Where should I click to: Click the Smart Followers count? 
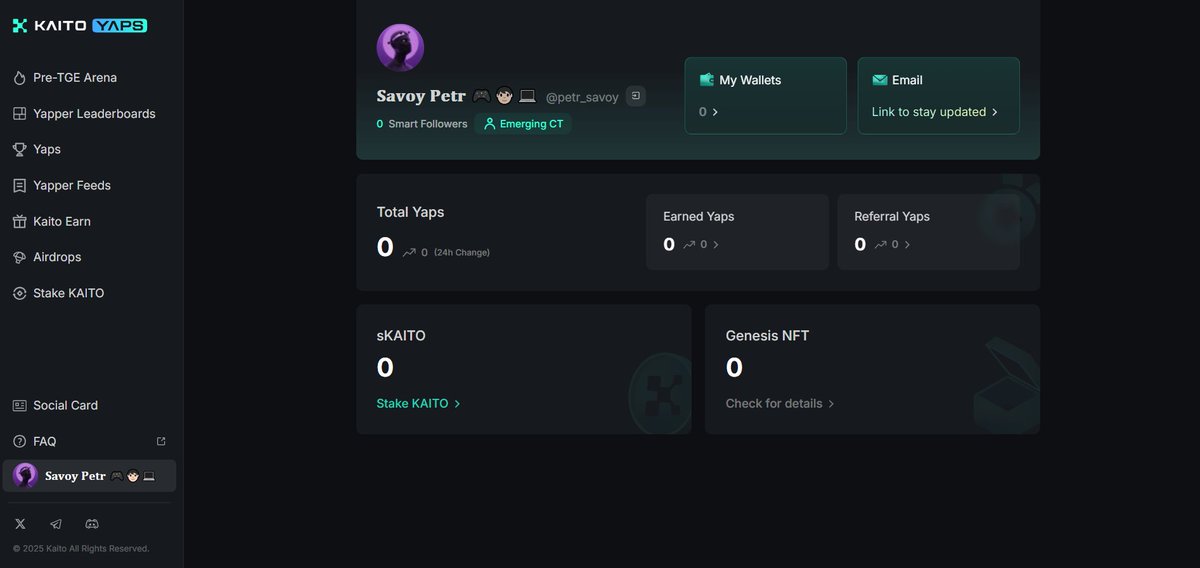[x=422, y=124]
